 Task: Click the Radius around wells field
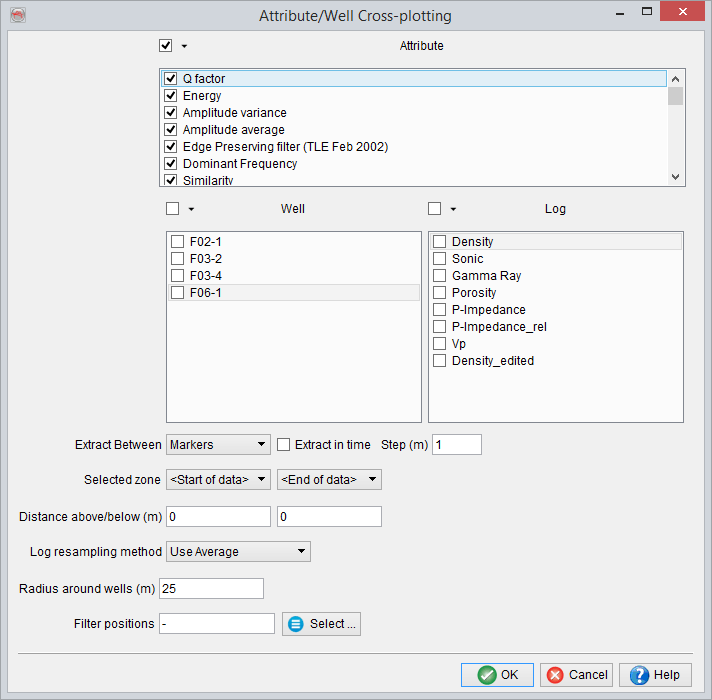pos(211,588)
